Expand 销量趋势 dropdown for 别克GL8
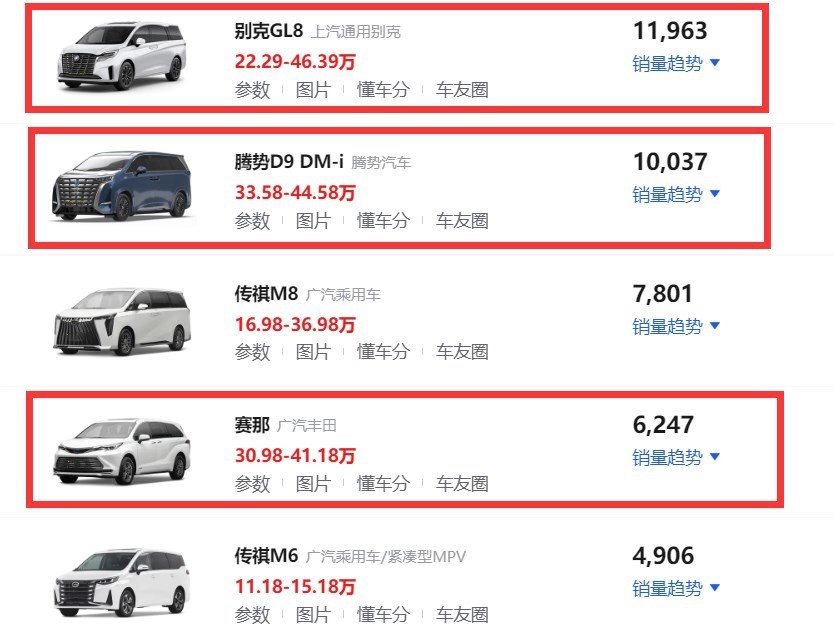The width and height of the screenshot is (834, 639). pos(675,63)
